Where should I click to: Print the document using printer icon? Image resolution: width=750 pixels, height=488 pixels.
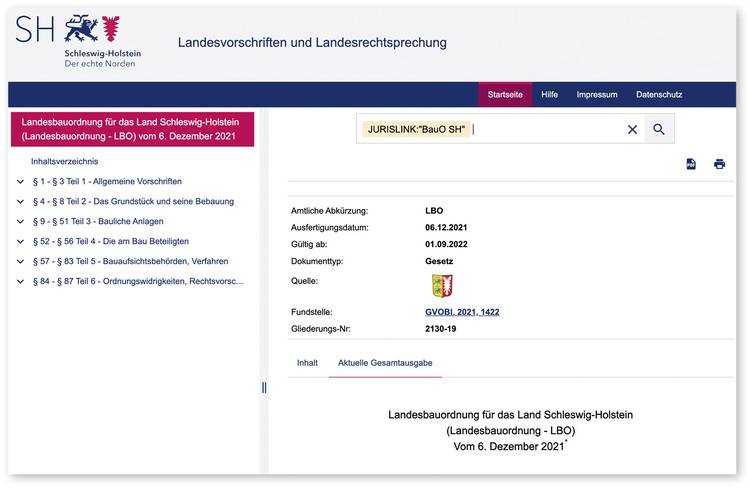719,164
